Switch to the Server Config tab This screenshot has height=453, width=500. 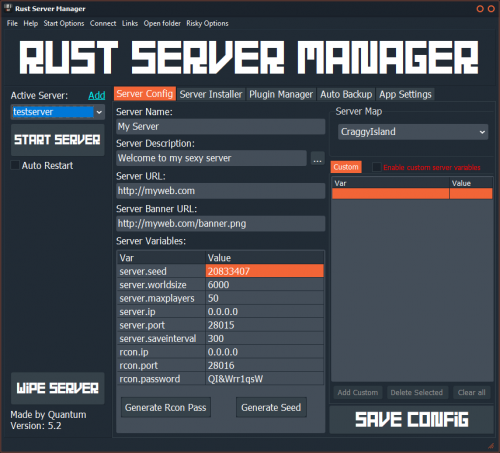145,94
